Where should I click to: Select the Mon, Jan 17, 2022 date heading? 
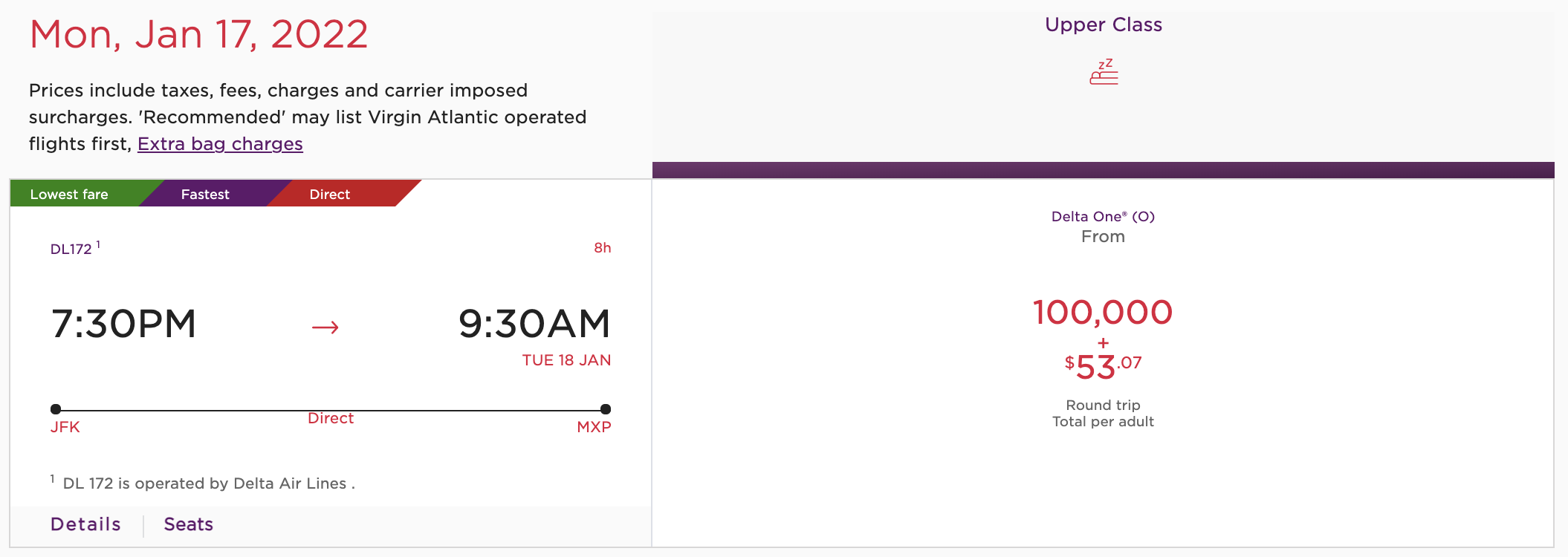coord(198,33)
